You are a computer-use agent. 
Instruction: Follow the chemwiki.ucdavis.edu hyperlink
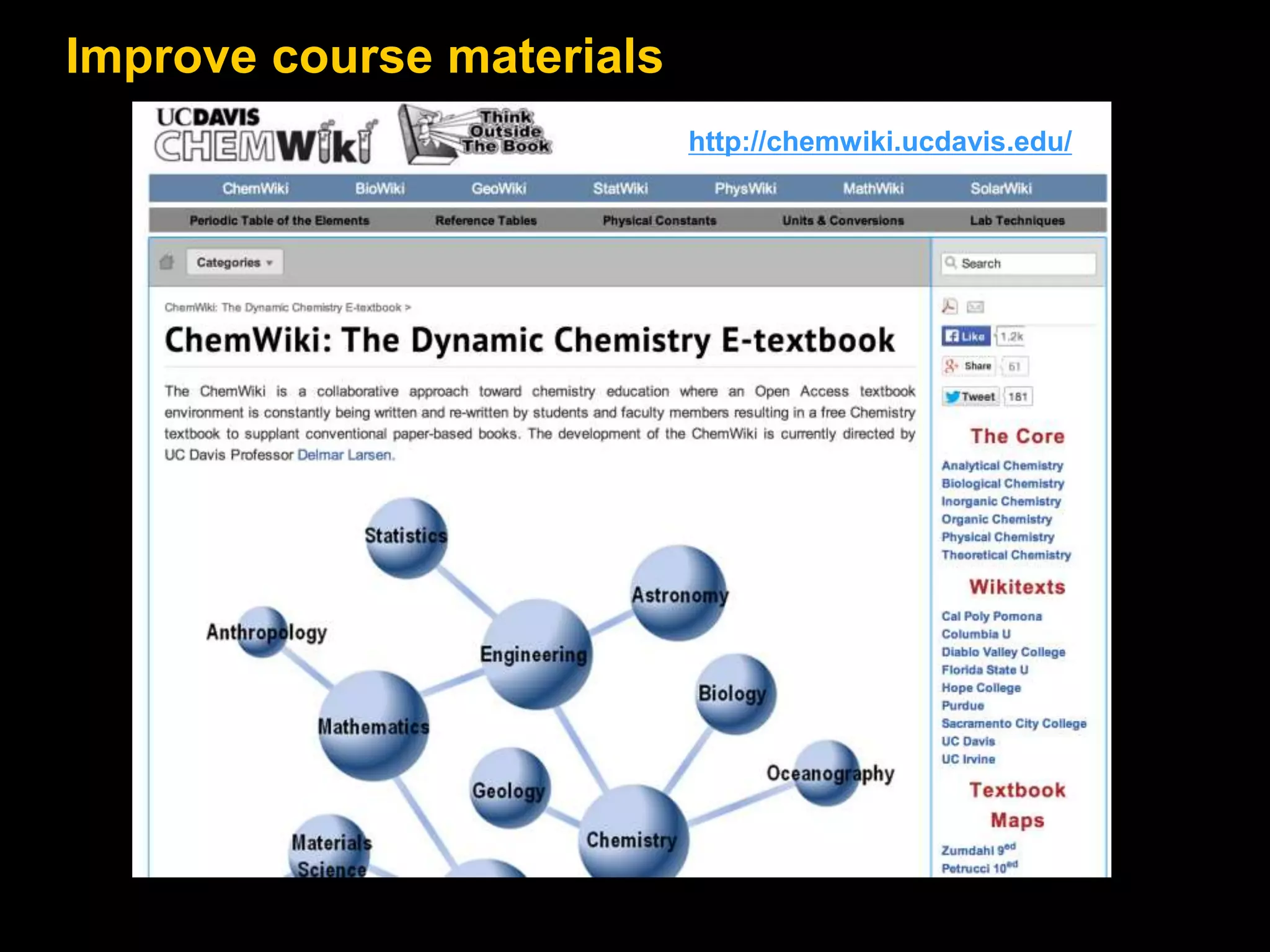(x=879, y=142)
